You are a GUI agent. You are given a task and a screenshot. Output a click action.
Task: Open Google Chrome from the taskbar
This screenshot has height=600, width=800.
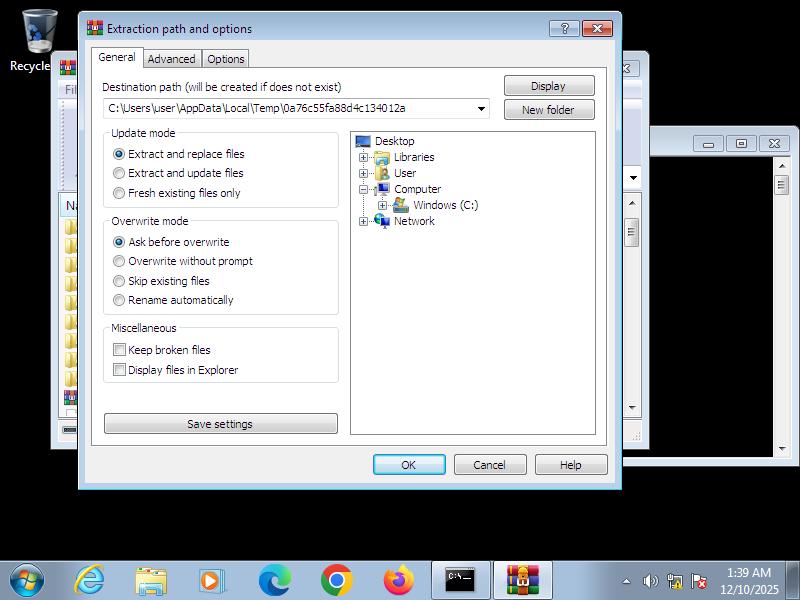pyautogui.click(x=336, y=580)
